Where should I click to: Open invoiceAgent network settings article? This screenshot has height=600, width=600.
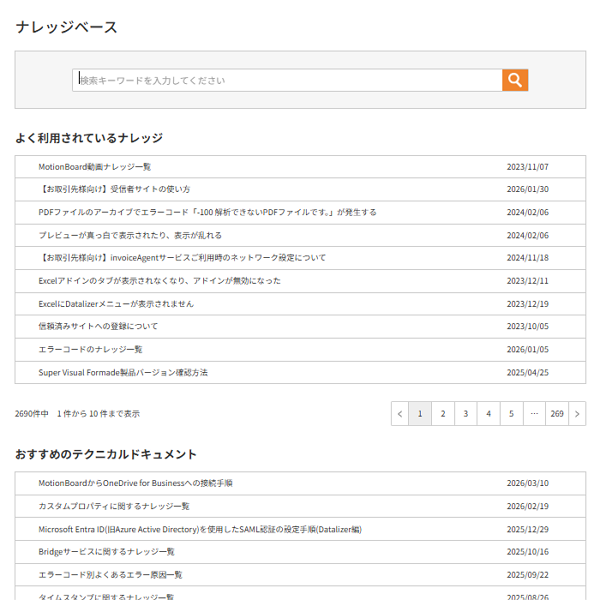point(182,258)
